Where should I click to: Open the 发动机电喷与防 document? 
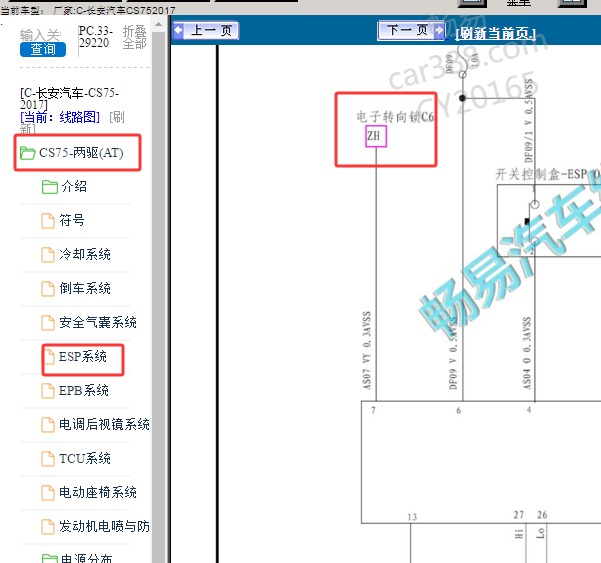tap(95, 526)
